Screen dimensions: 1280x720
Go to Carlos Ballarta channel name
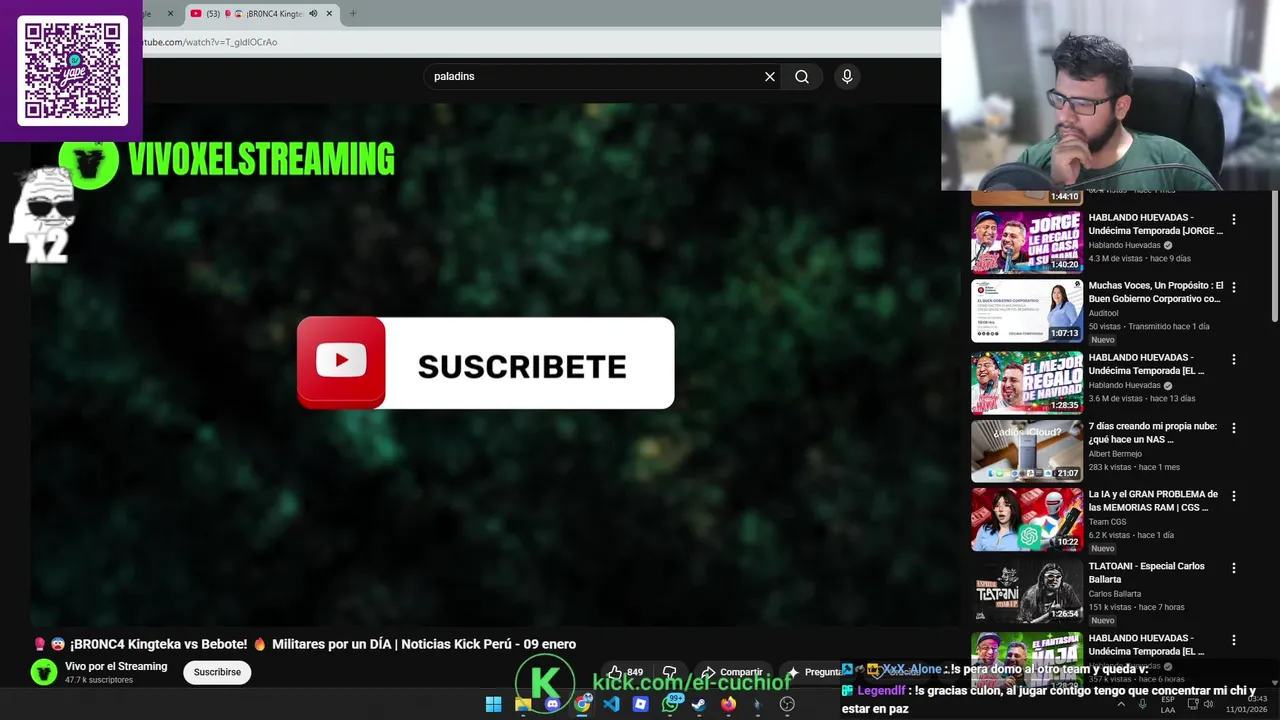pos(1115,594)
